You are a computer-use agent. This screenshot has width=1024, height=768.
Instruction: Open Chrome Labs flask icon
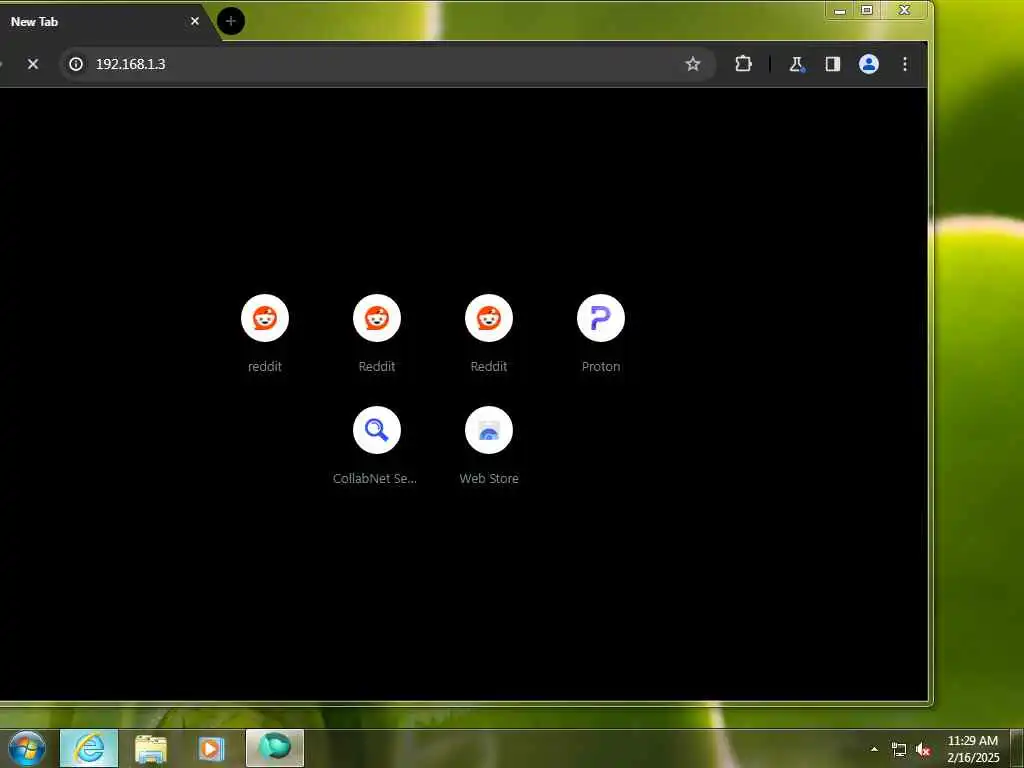pos(796,64)
